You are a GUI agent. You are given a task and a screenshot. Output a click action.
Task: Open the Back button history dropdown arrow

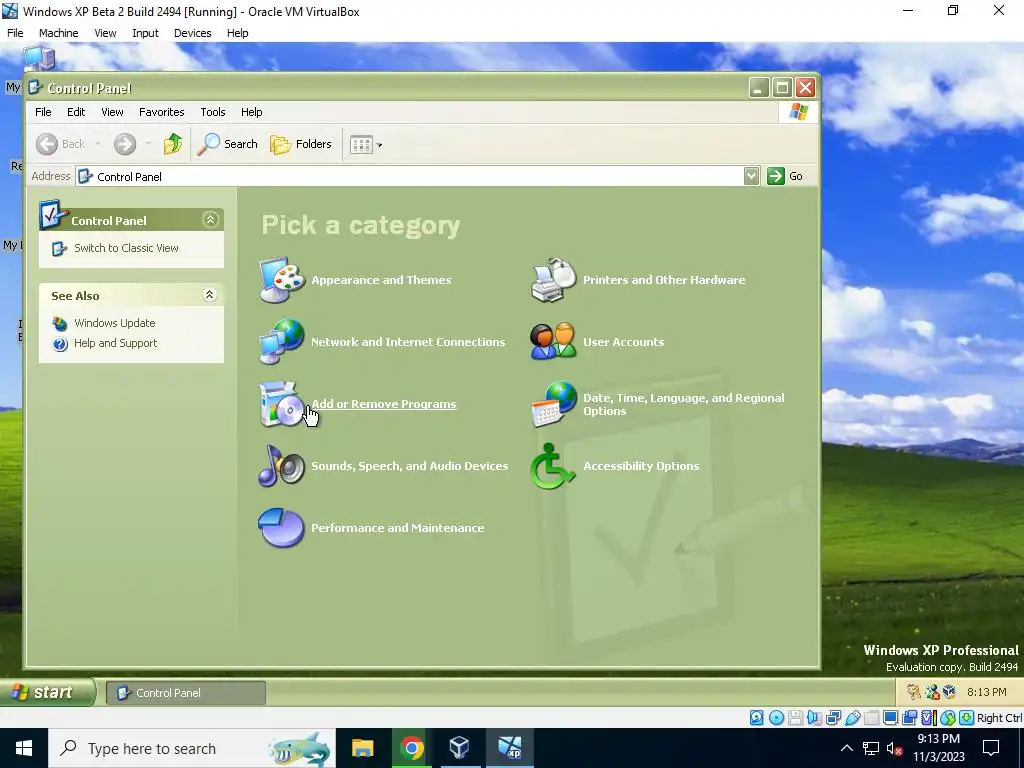tap(97, 144)
